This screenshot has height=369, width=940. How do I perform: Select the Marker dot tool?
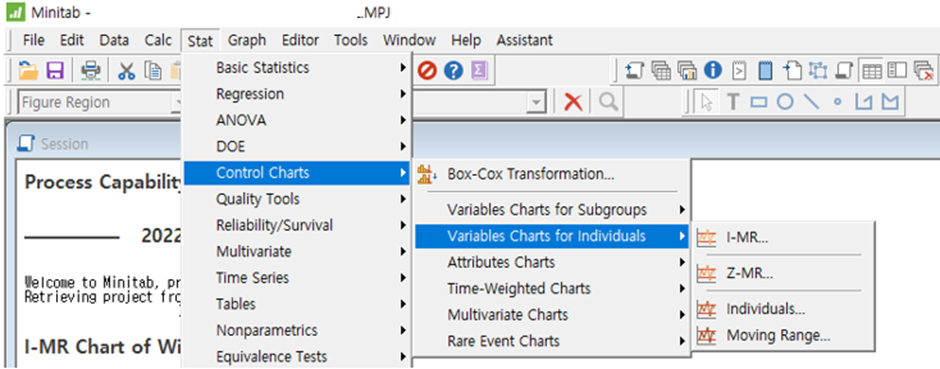pos(837,102)
